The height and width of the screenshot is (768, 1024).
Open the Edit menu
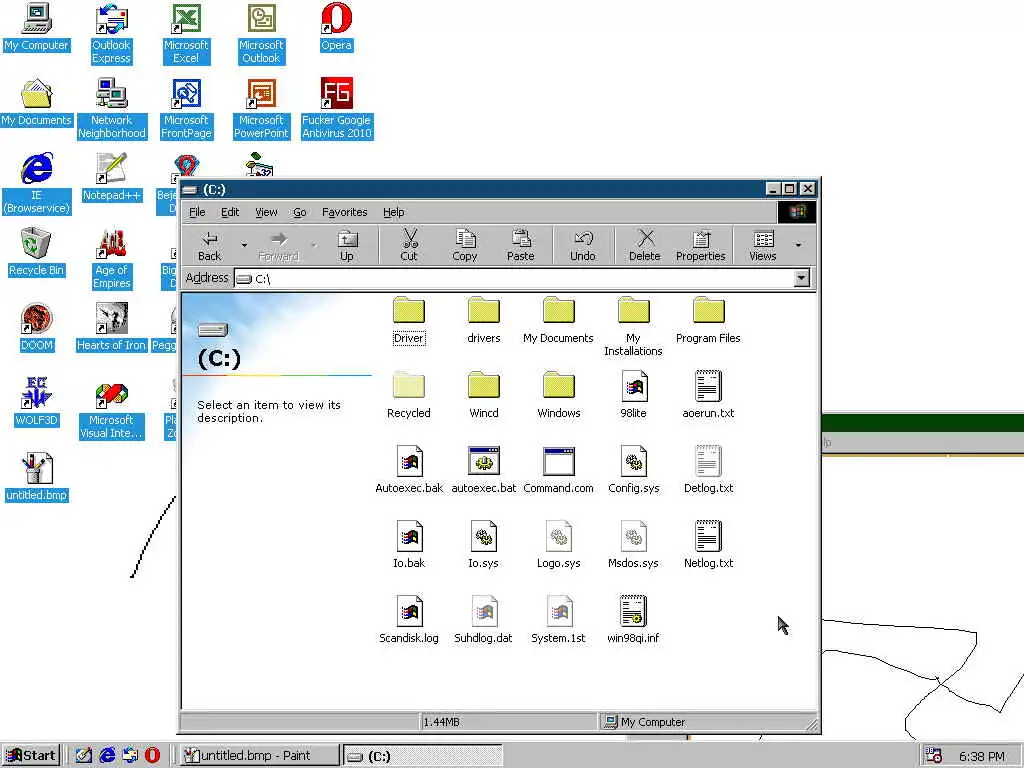click(230, 212)
